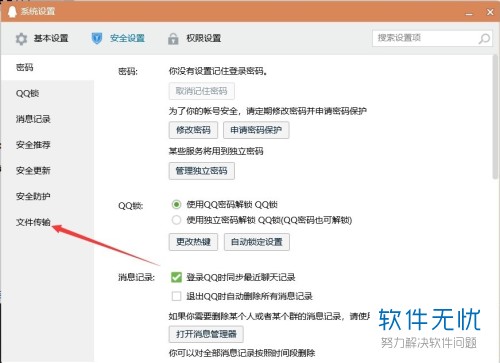This screenshot has height=363, width=500.
Task: Focus the 搜索设置项 search field
Action: pyautogui.click(x=432, y=38)
